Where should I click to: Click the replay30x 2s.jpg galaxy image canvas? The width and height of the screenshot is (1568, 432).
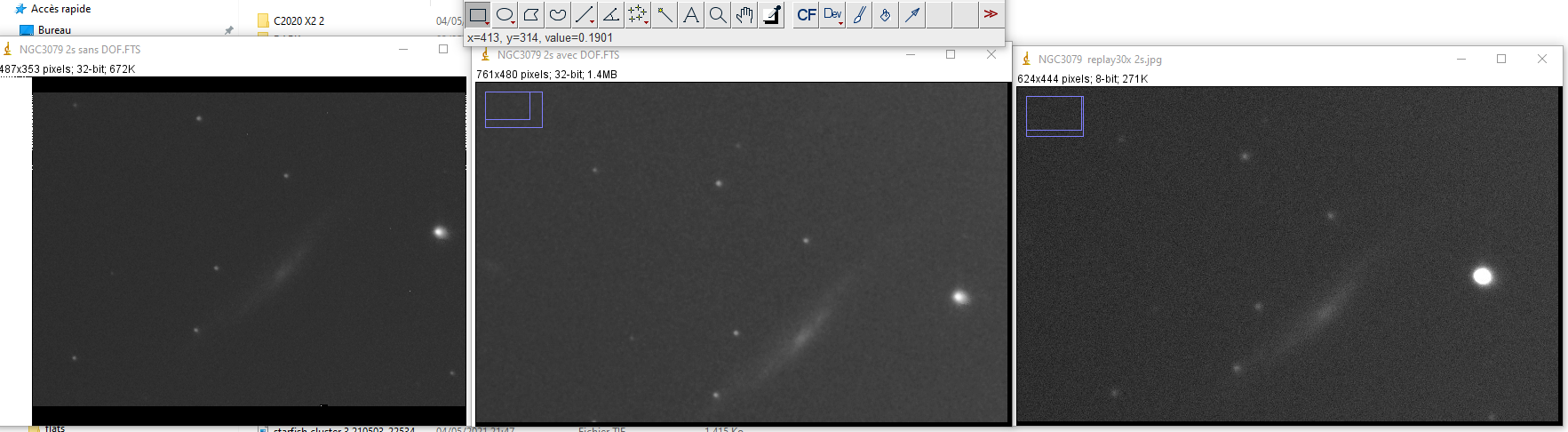point(1288,254)
